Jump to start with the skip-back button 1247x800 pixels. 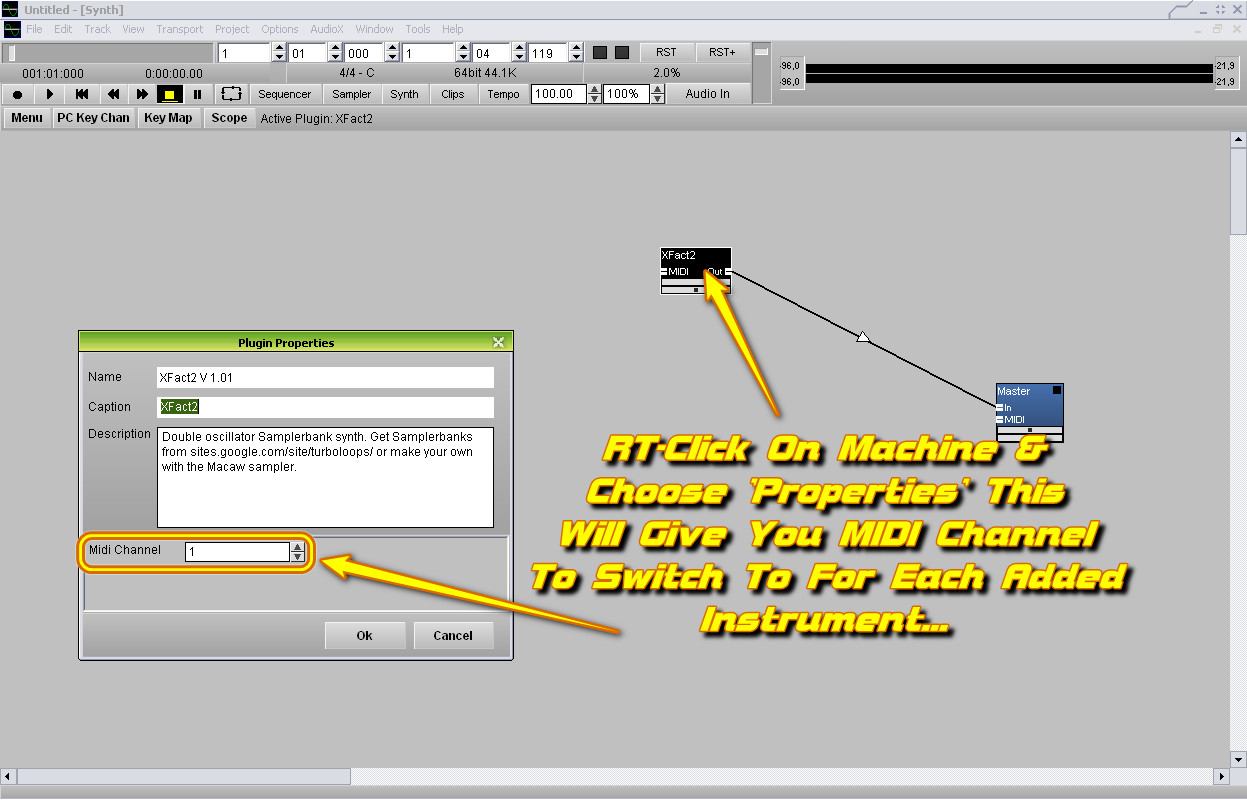(82, 94)
